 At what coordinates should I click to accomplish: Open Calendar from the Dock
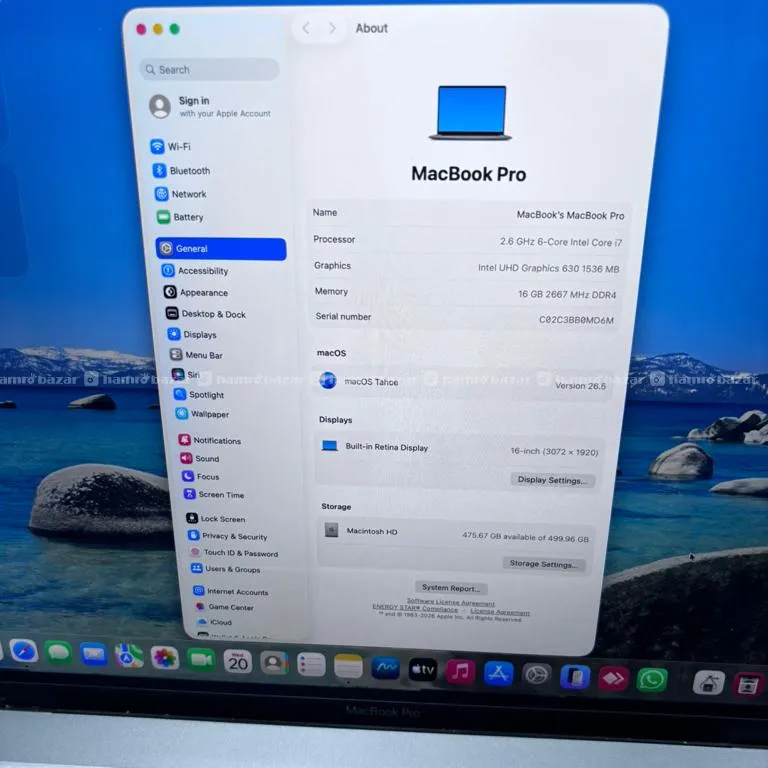click(x=238, y=662)
